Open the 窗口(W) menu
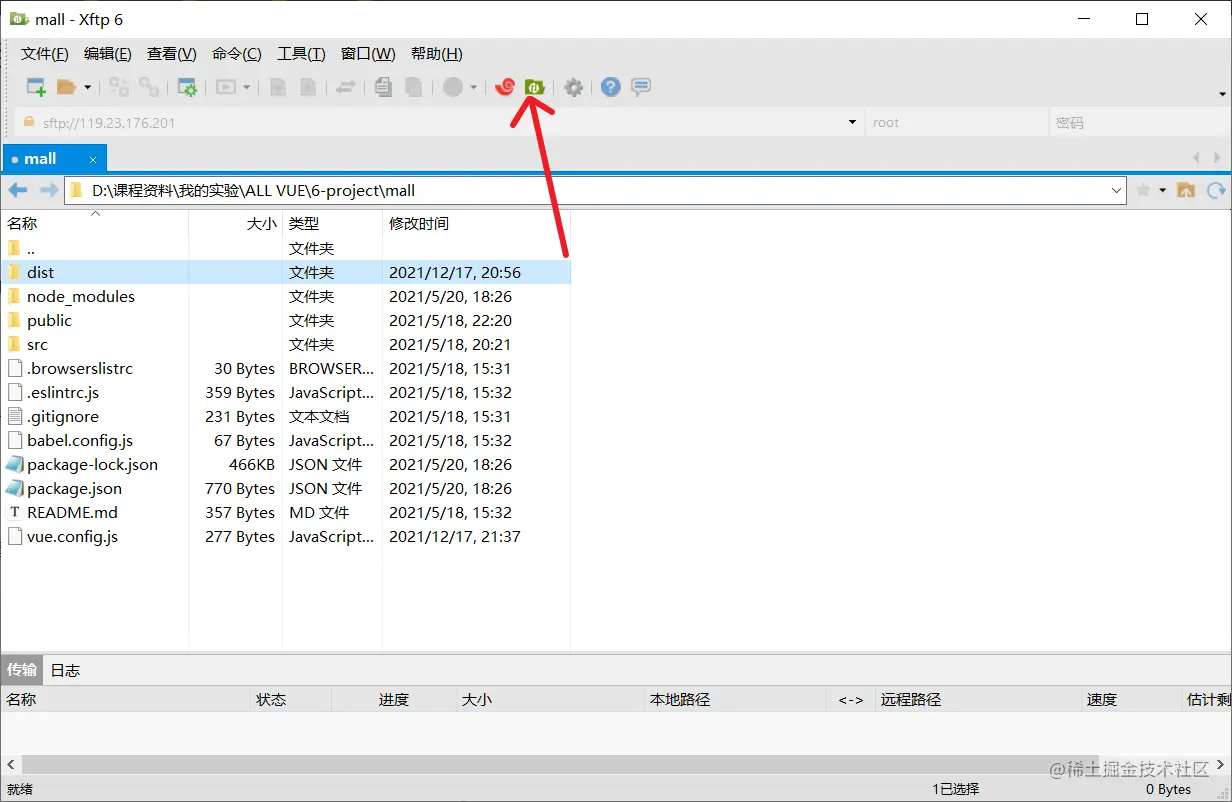The height and width of the screenshot is (802, 1232). click(368, 54)
